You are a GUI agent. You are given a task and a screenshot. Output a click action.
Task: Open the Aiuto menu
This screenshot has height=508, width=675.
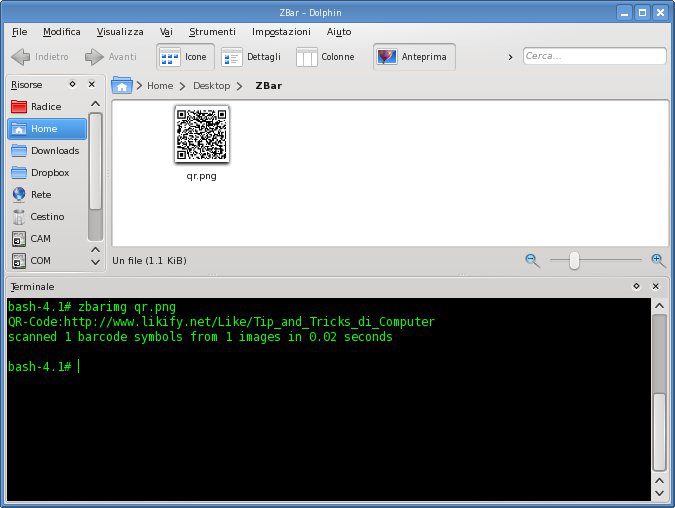click(339, 32)
